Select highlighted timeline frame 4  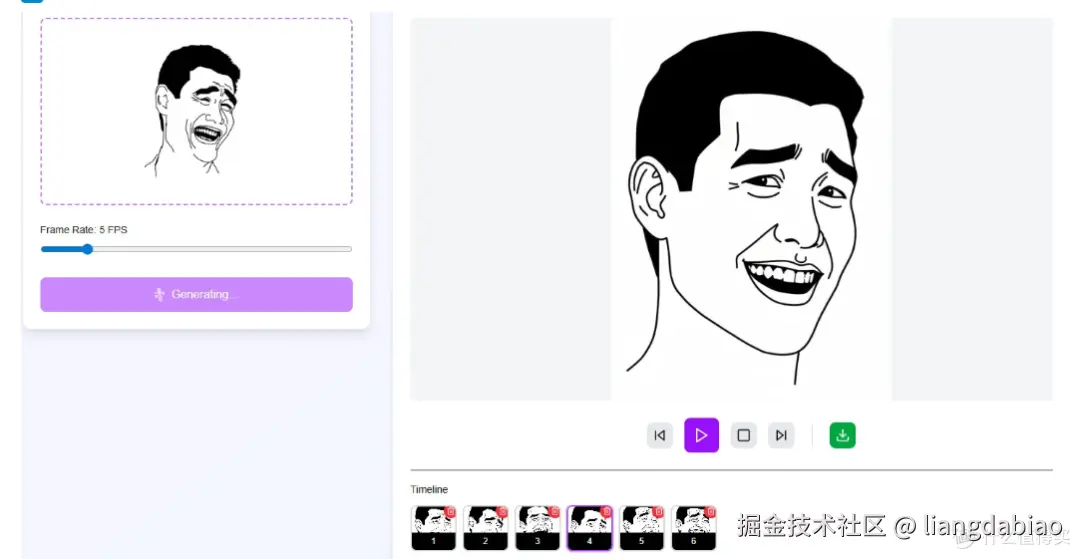[590, 528]
